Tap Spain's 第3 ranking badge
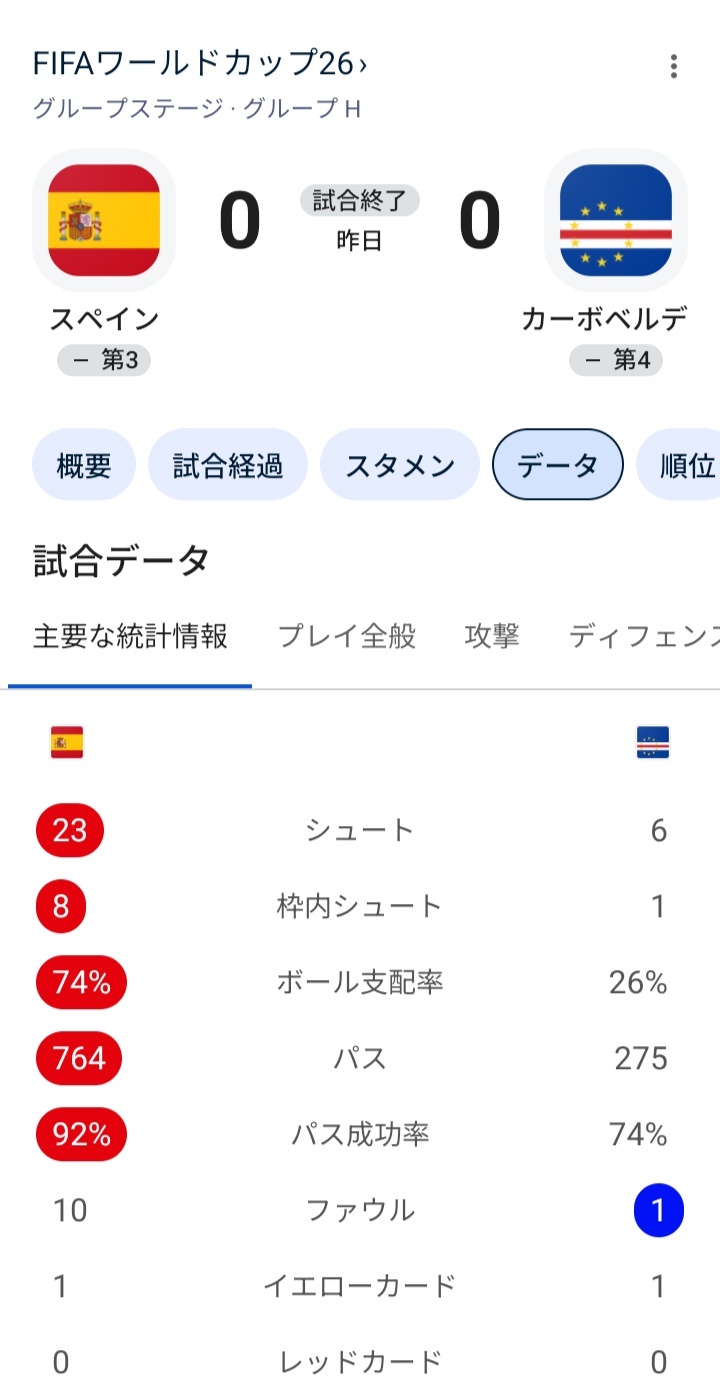The width and height of the screenshot is (720, 1396). click(104, 360)
